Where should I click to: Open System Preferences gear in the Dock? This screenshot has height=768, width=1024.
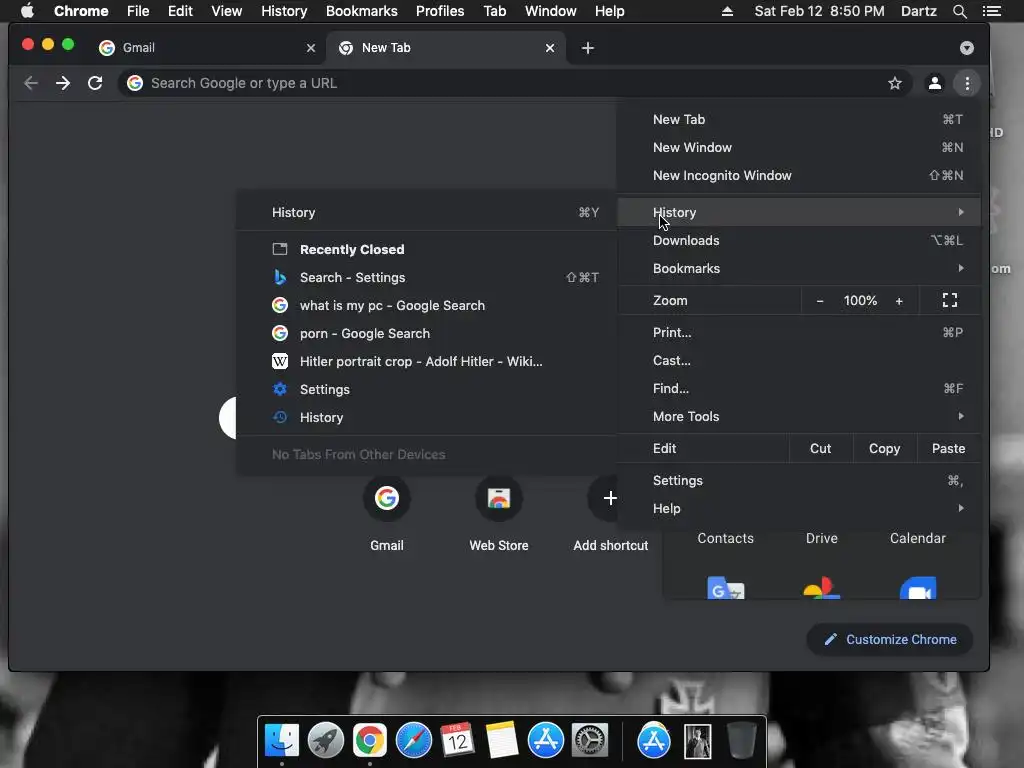pyautogui.click(x=590, y=741)
